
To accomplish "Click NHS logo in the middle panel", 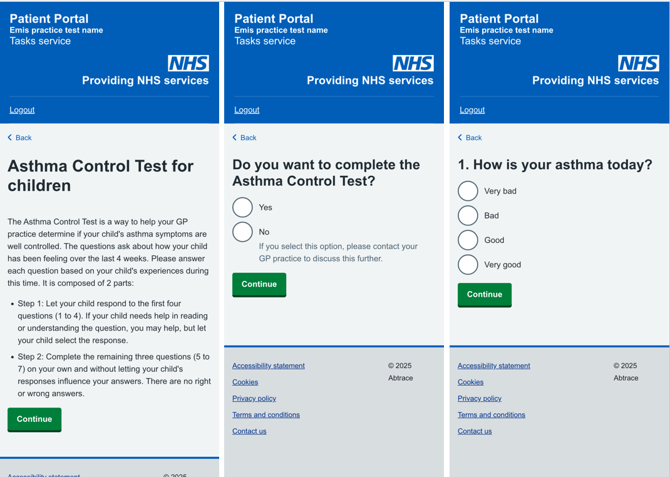I will point(413,63).
